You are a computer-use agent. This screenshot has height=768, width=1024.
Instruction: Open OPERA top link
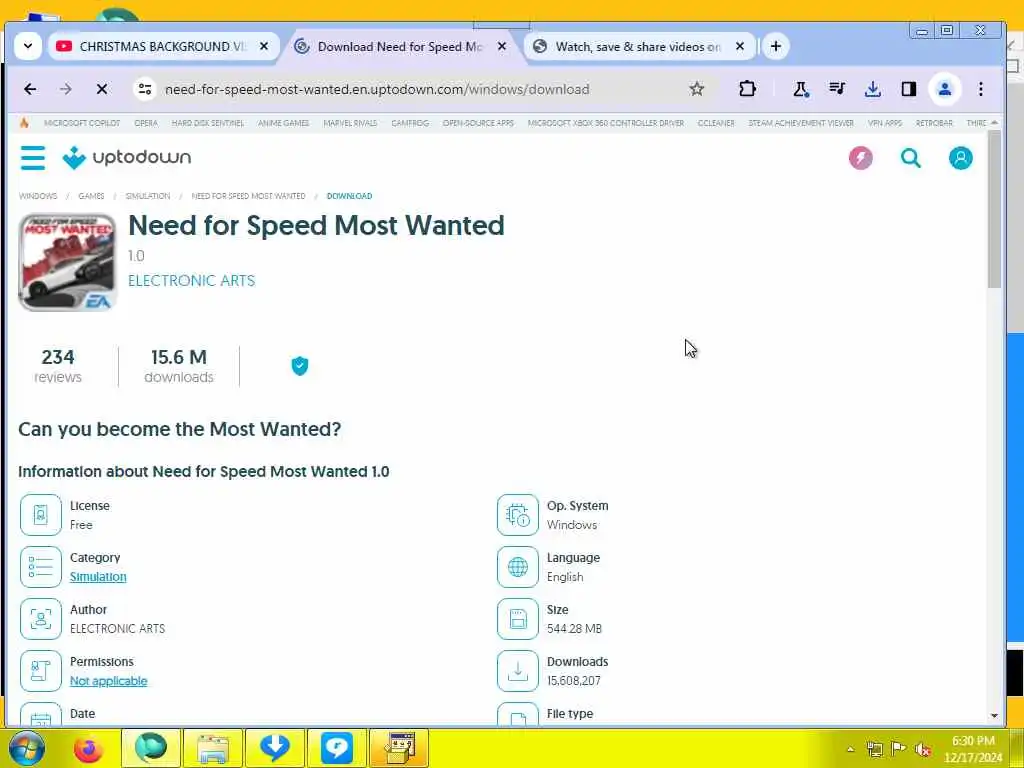coord(146,123)
